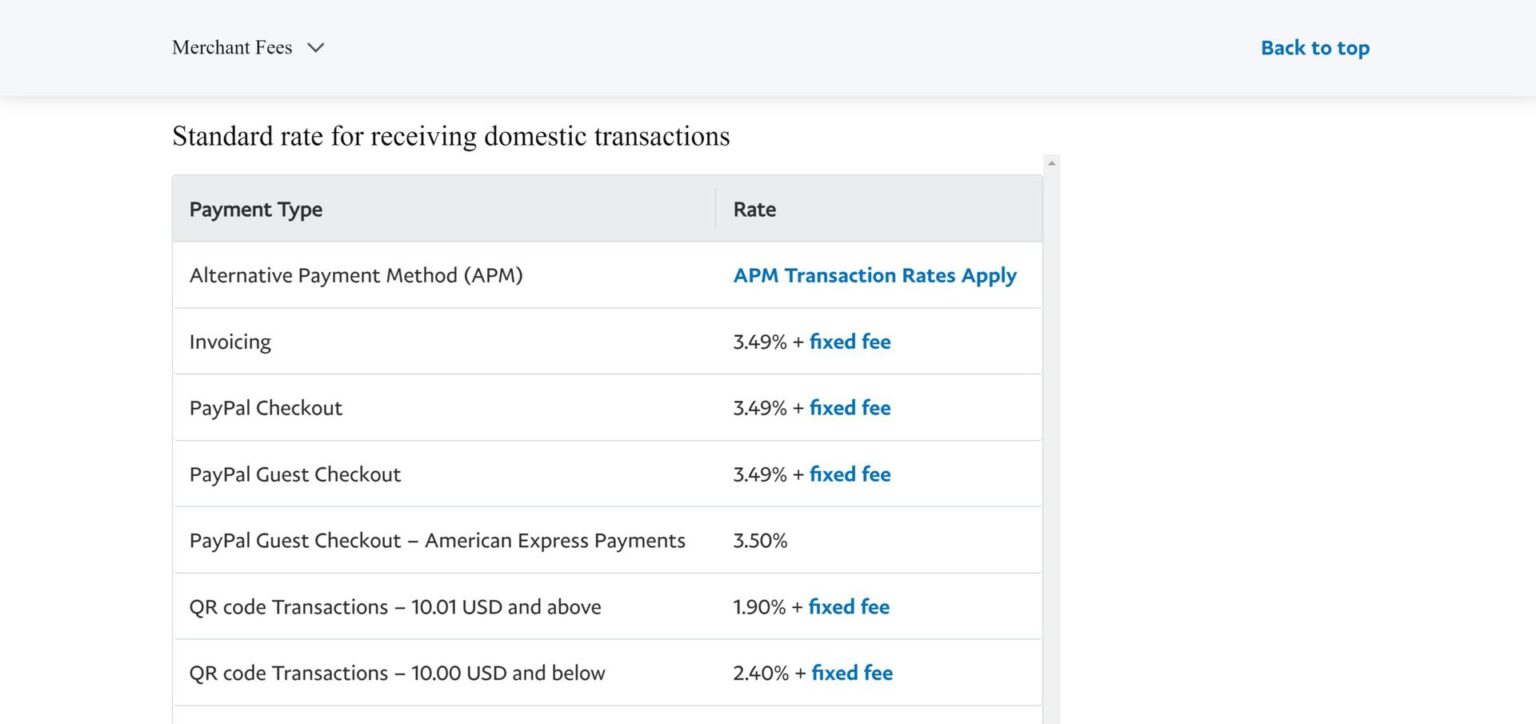Expand the Merchant Fees section dropdown
1536x724 pixels.
click(249, 47)
